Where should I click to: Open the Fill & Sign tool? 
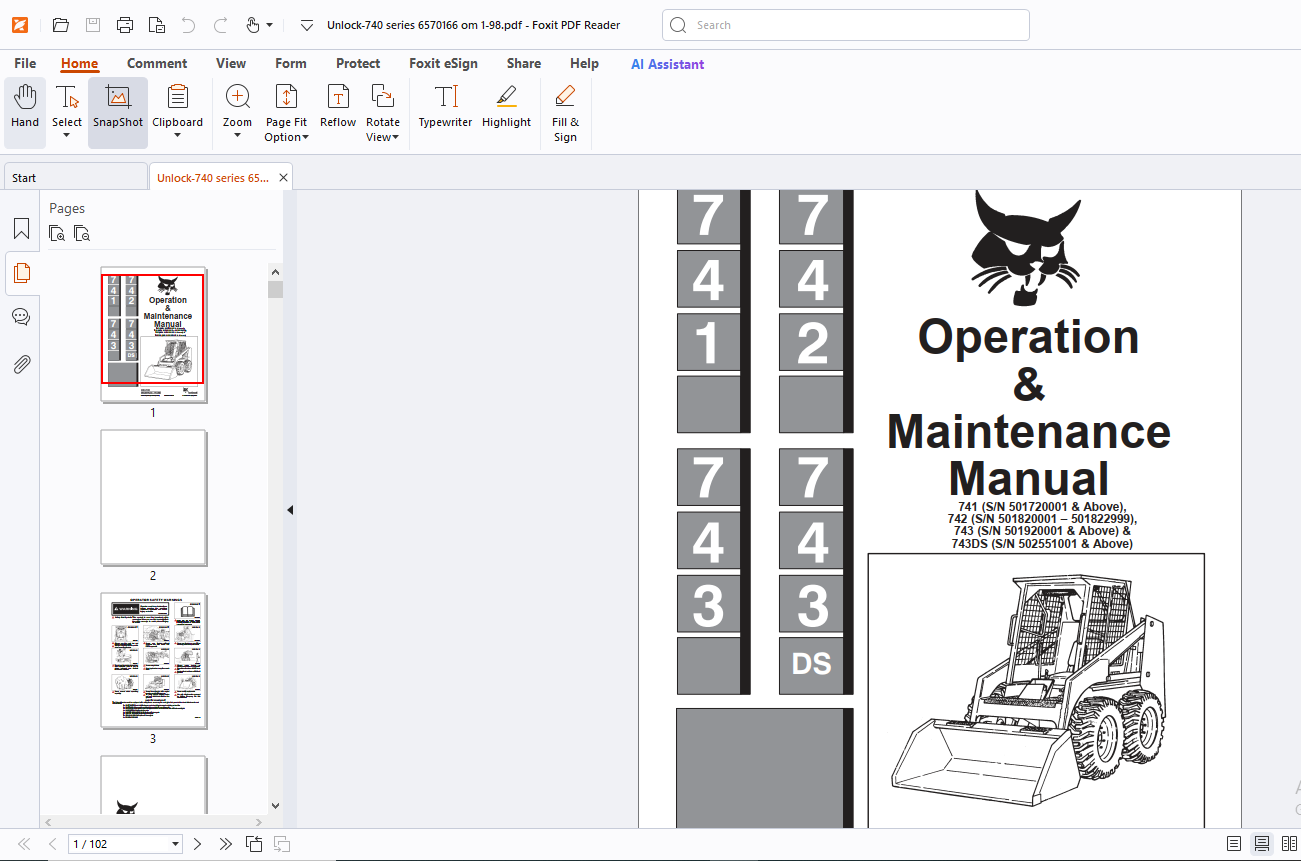pyautogui.click(x=565, y=113)
